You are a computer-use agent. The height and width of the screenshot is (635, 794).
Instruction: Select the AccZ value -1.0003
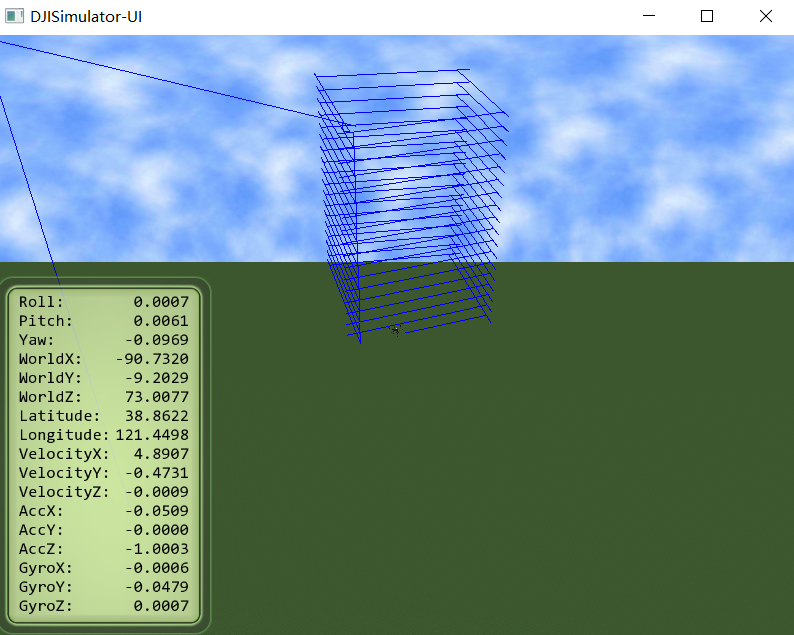[x=156, y=549]
